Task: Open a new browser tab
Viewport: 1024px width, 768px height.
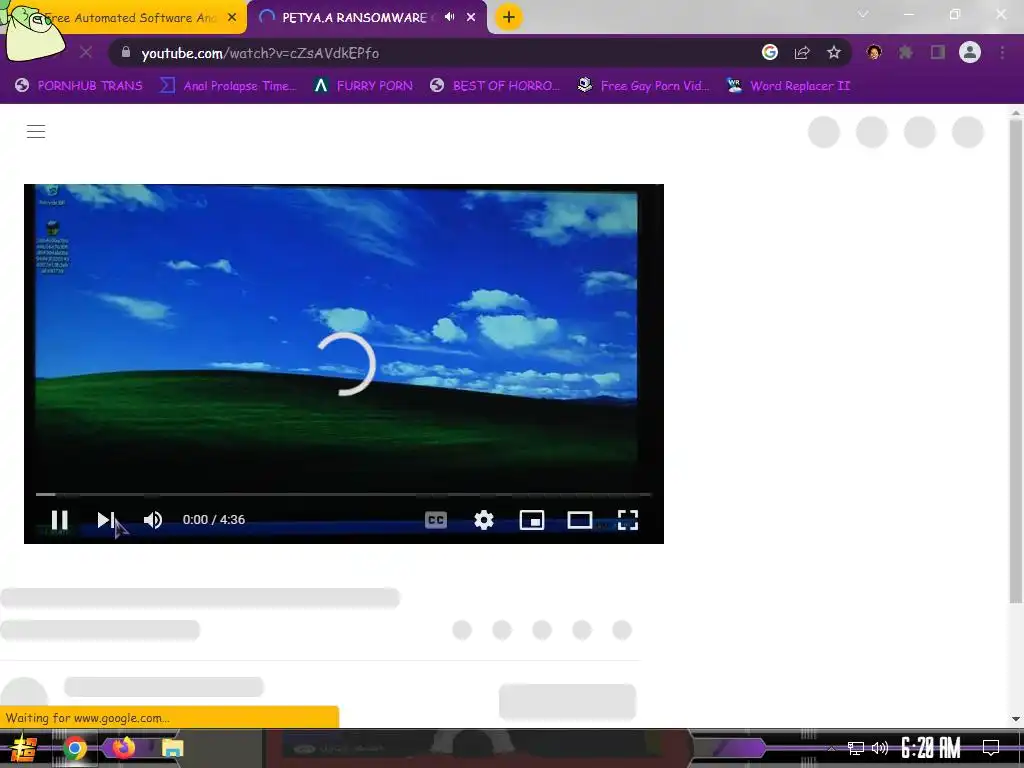Action: point(508,17)
